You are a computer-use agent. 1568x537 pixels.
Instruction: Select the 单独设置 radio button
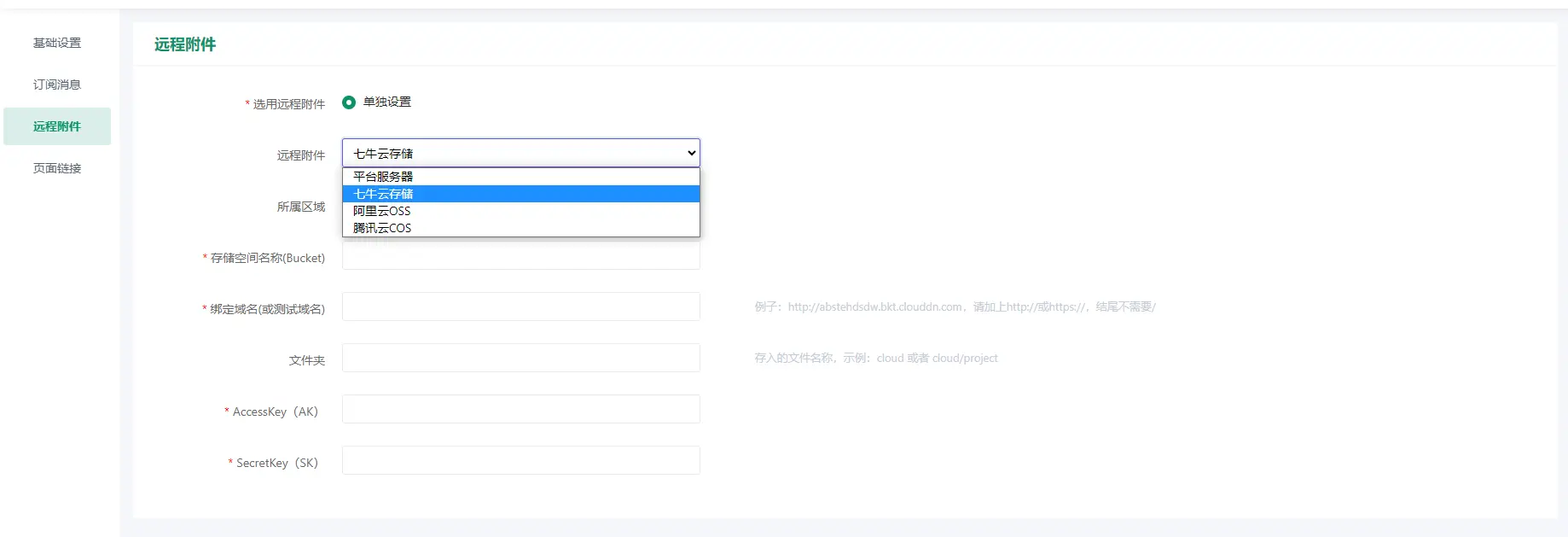pyautogui.click(x=349, y=102)
